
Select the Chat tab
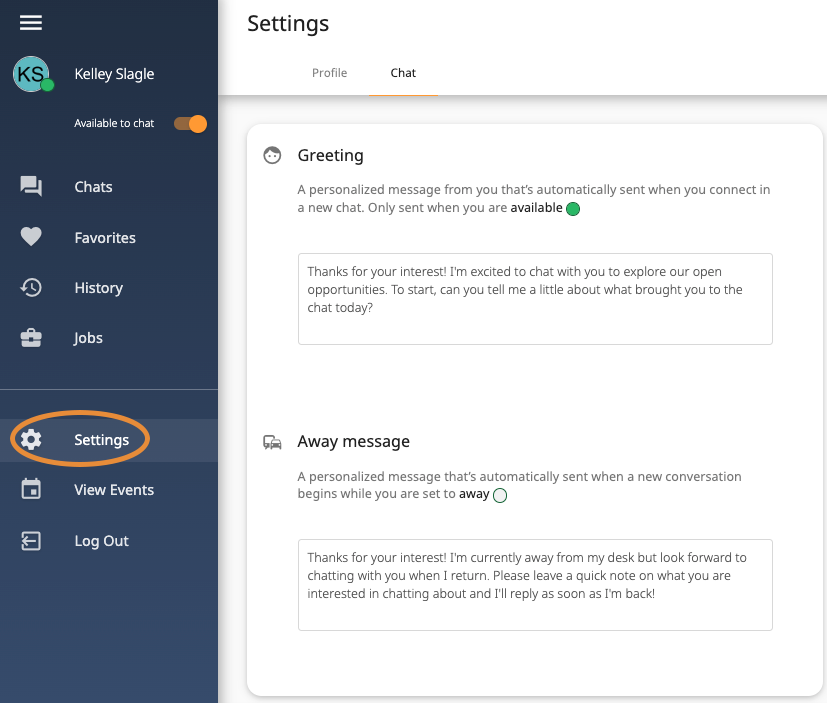403,73
